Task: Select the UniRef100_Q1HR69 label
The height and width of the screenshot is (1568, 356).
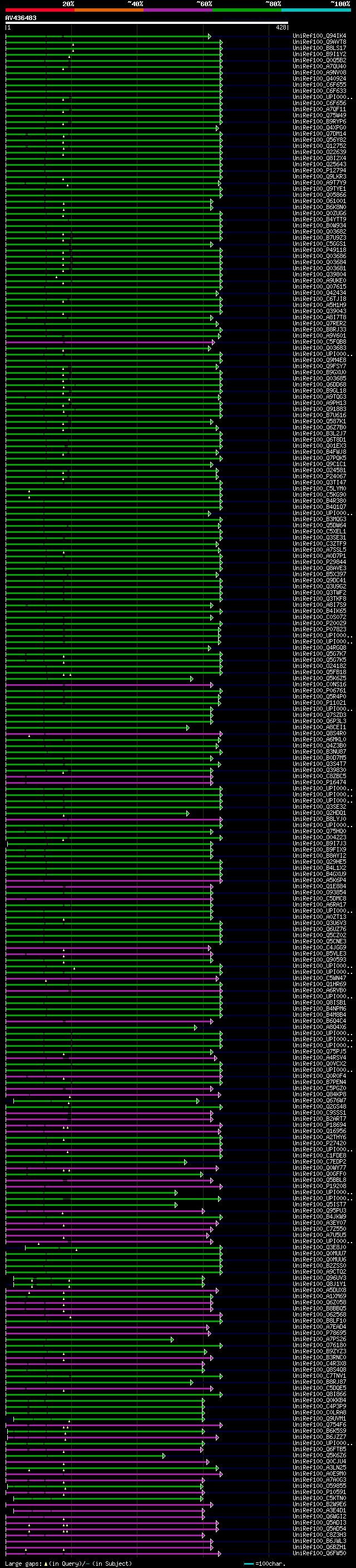Action: click(x=319, y=985)
